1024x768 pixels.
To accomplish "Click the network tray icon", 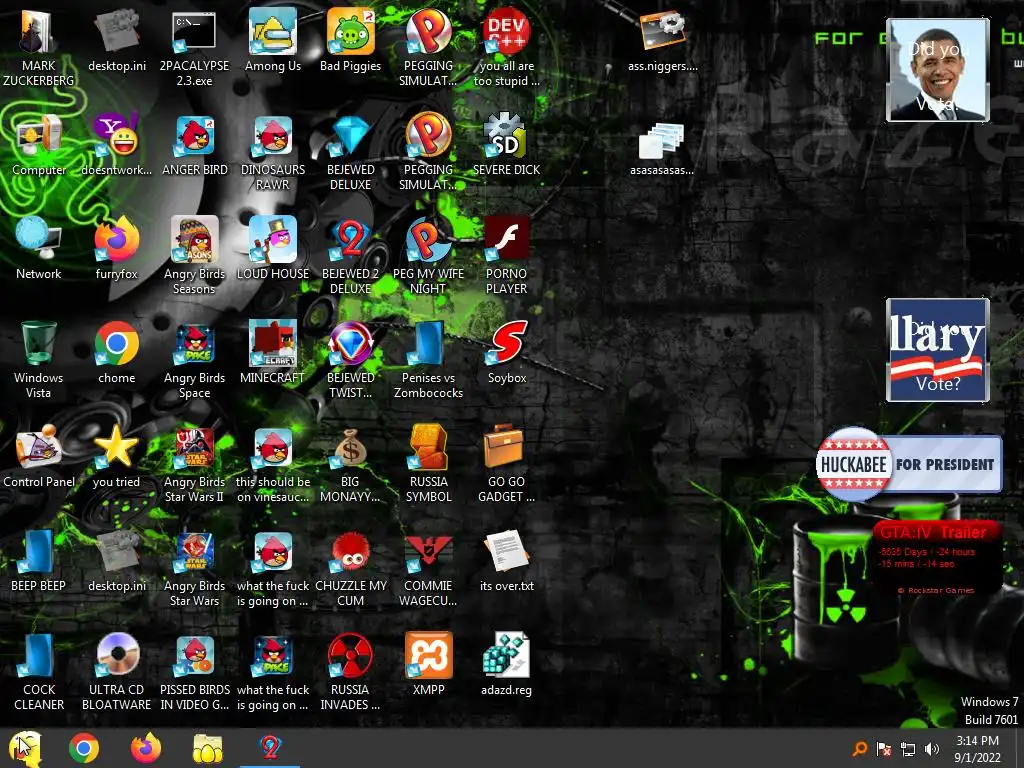I will pyautogui.click(x=908, y=748).
